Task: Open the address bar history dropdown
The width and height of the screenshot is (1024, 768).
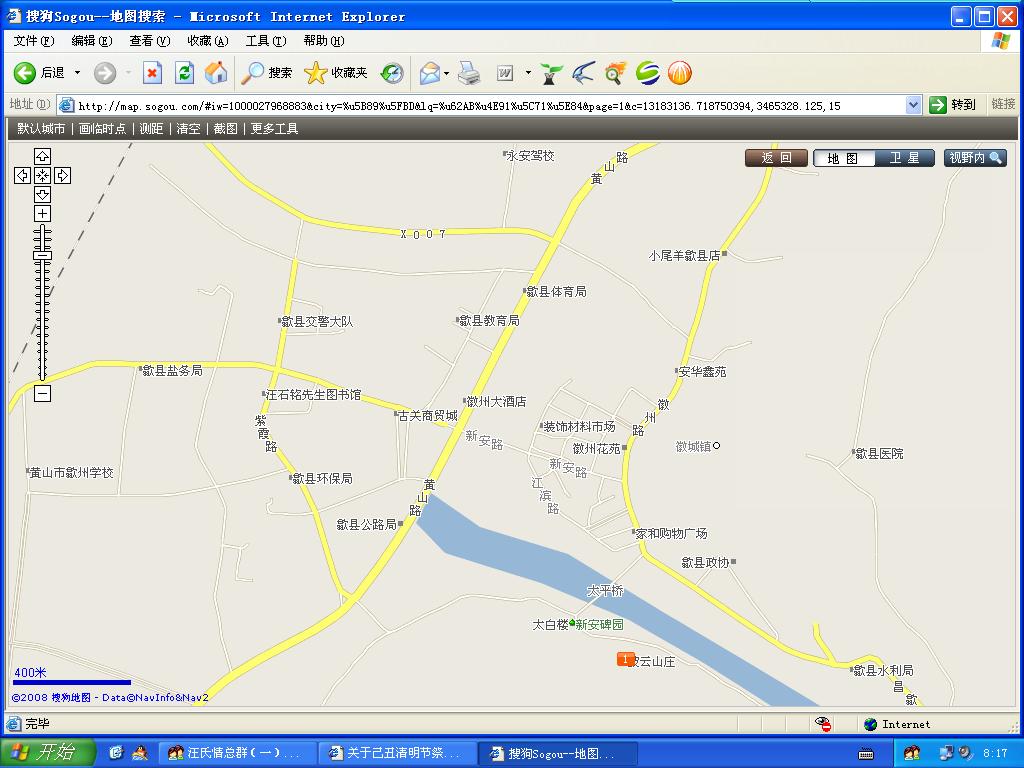Action: click(913, 104)
